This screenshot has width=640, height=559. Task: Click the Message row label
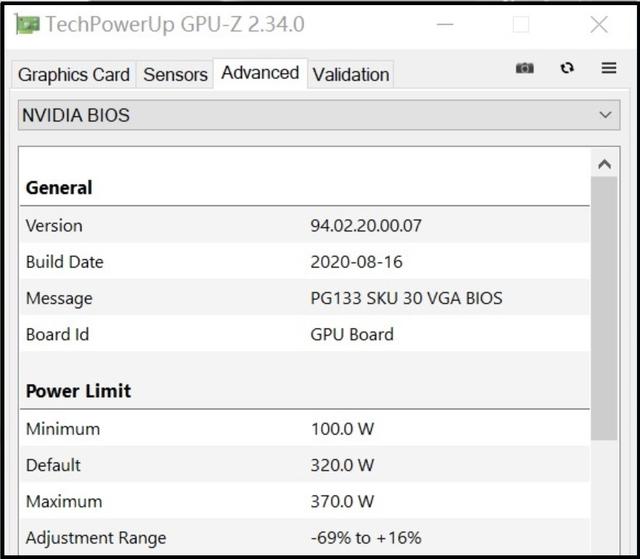59,299
